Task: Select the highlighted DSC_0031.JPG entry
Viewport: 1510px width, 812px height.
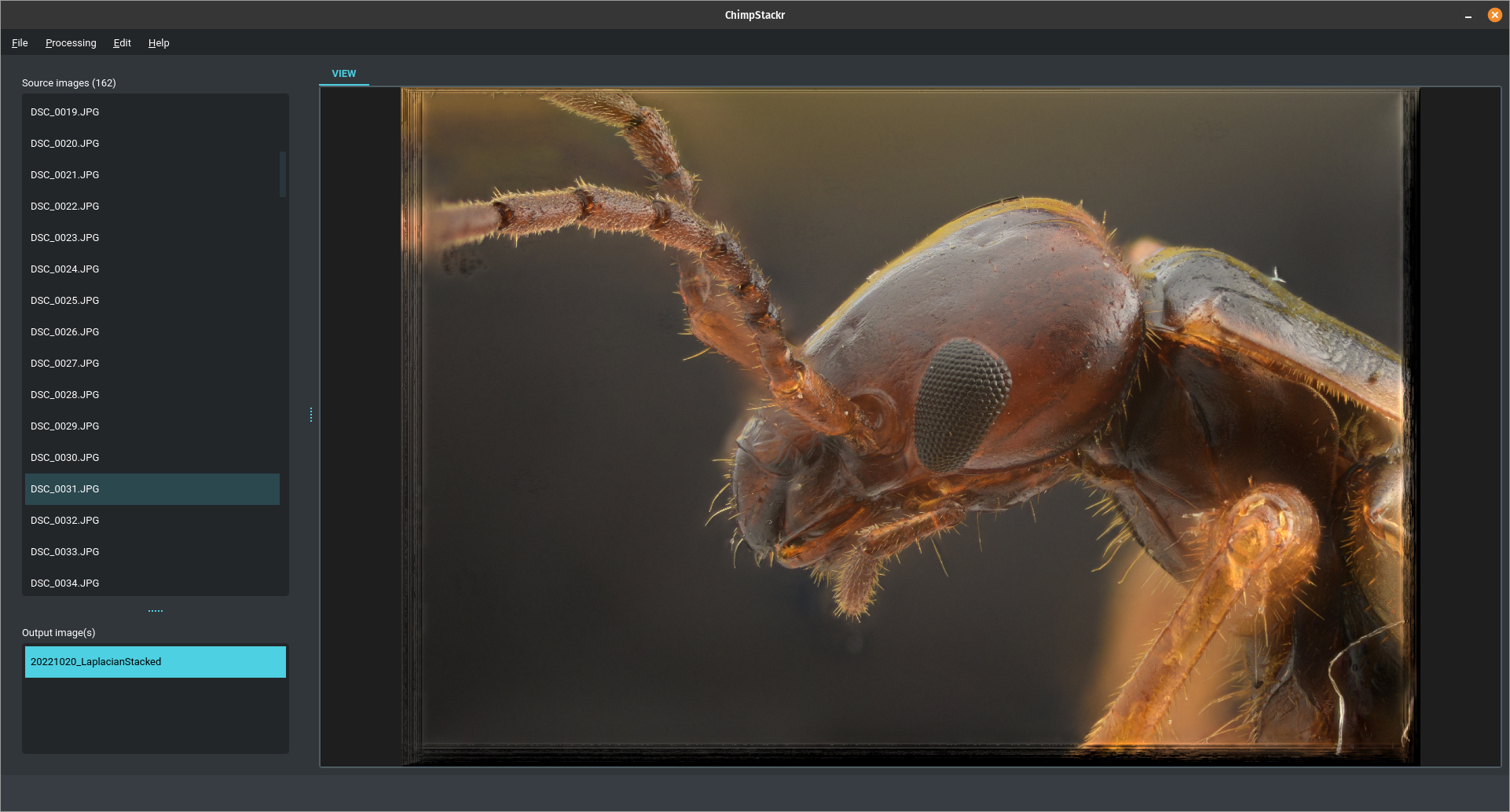Action: [x=65, y=489]
